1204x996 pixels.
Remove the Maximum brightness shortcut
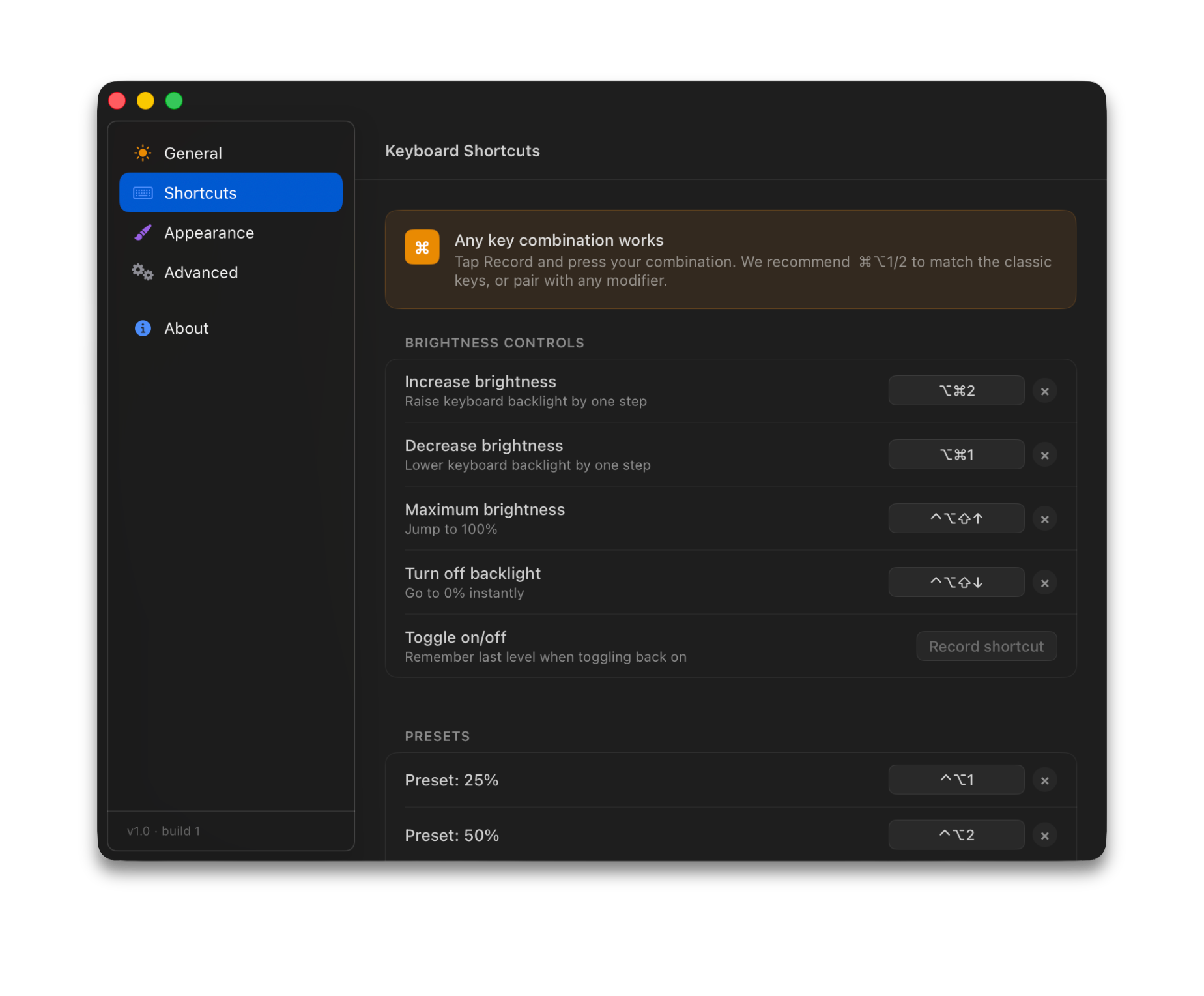(x=1045, y=519)
